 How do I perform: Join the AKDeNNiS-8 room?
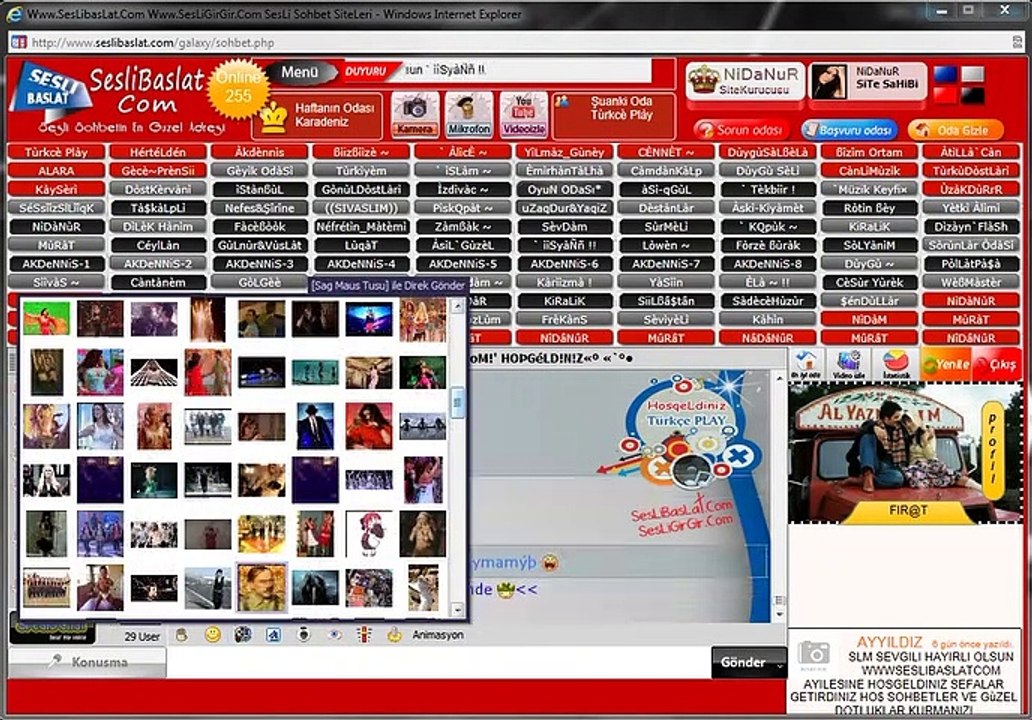click(768, 264)
